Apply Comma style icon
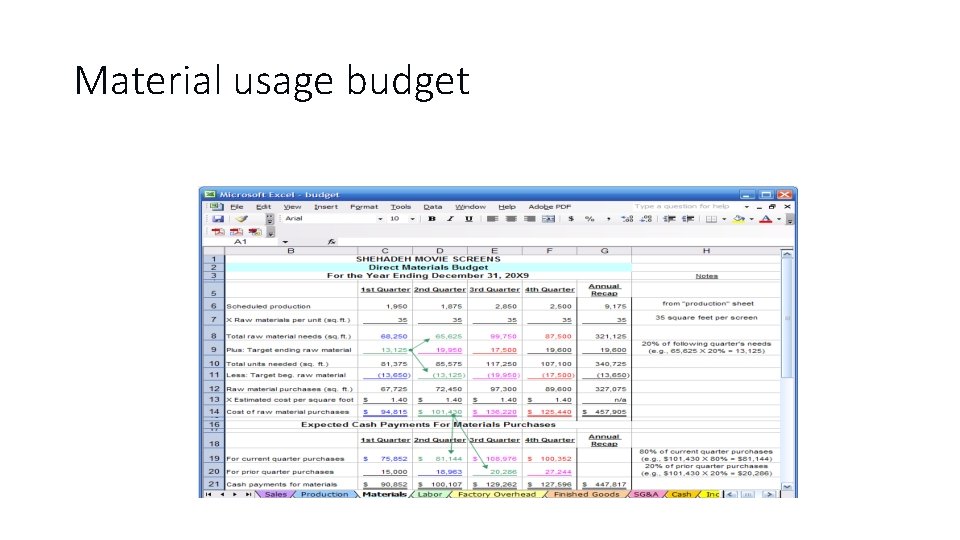 pos(609,219)
